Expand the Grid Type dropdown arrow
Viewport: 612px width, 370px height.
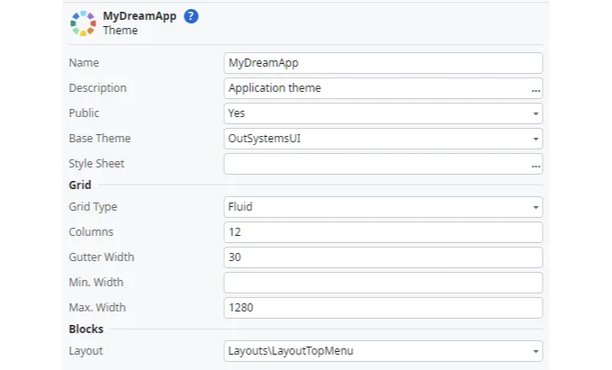536,207
